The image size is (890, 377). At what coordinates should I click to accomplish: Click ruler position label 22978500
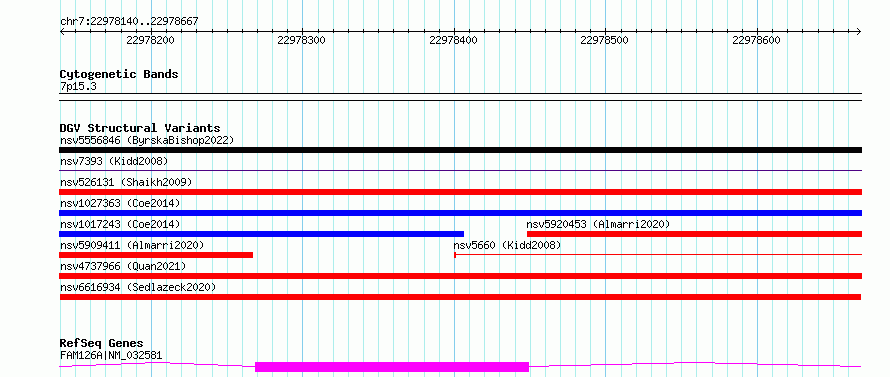pos(604,40)
